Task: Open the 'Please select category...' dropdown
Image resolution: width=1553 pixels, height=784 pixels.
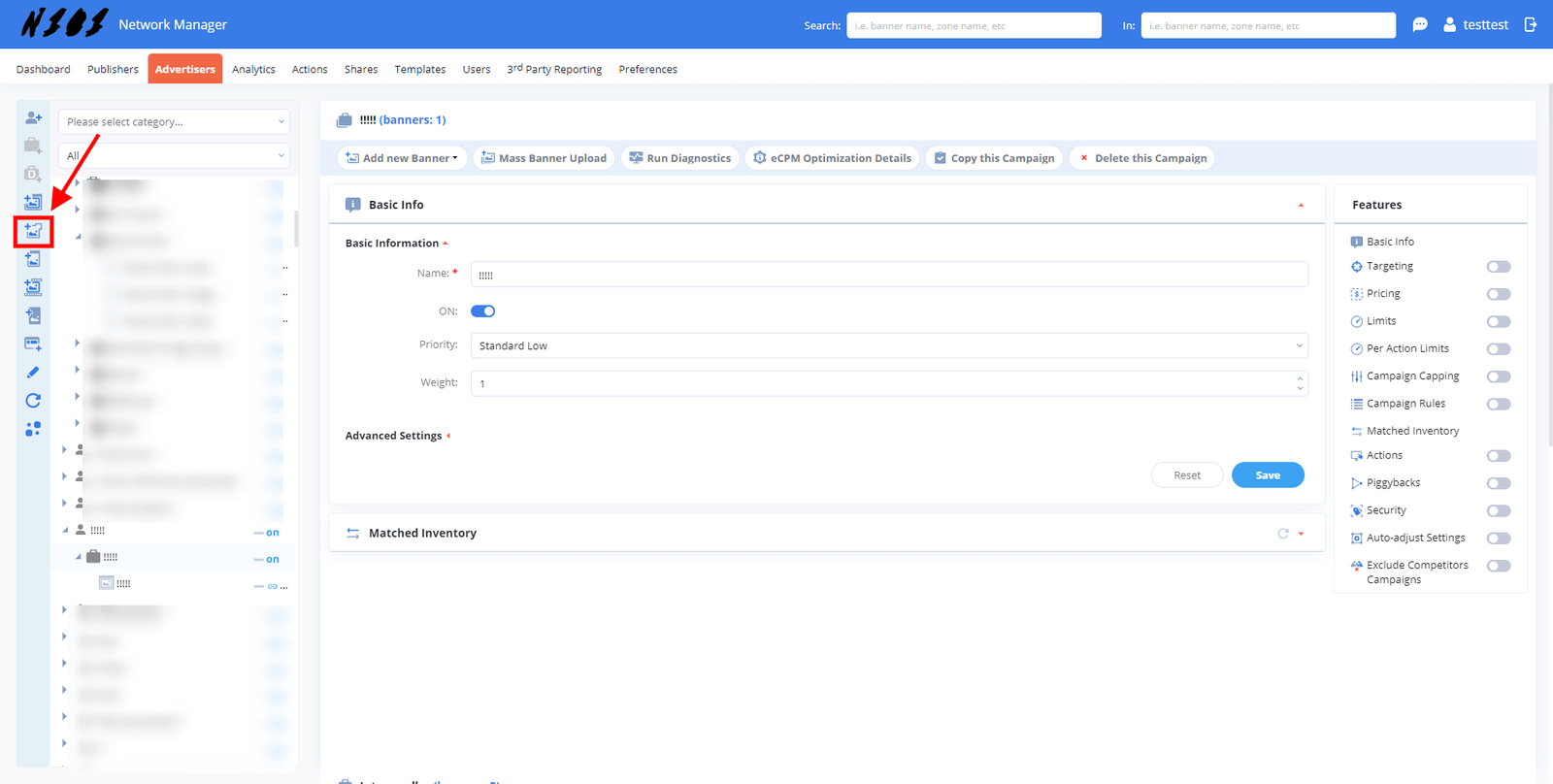Action: click(x=174, y=122)
